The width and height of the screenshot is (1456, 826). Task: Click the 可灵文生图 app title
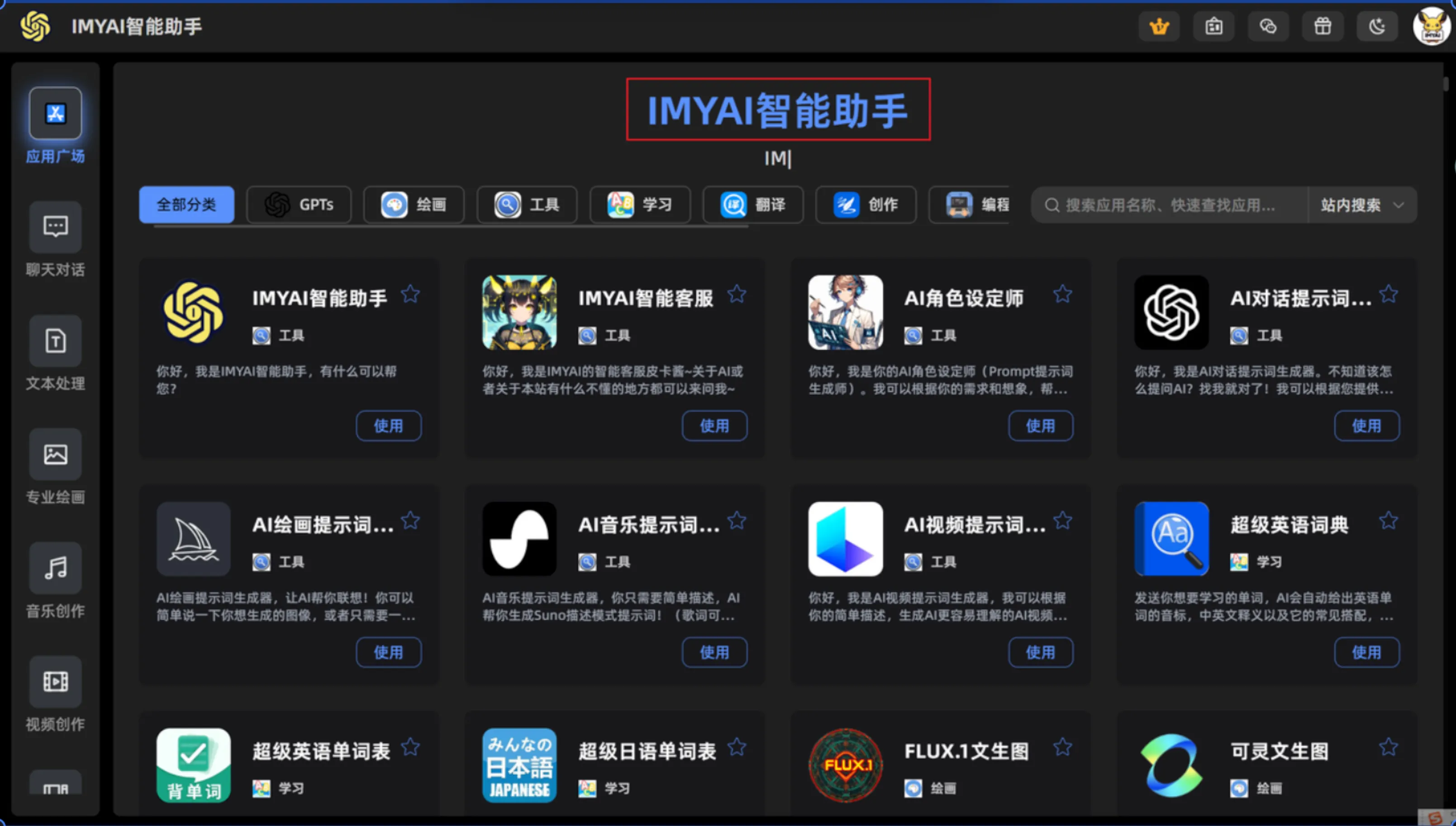point(1279,751)
